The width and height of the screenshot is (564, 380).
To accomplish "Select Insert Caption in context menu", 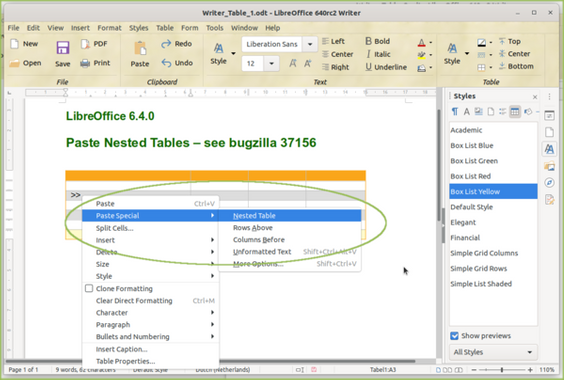I will tap(150, 349).
